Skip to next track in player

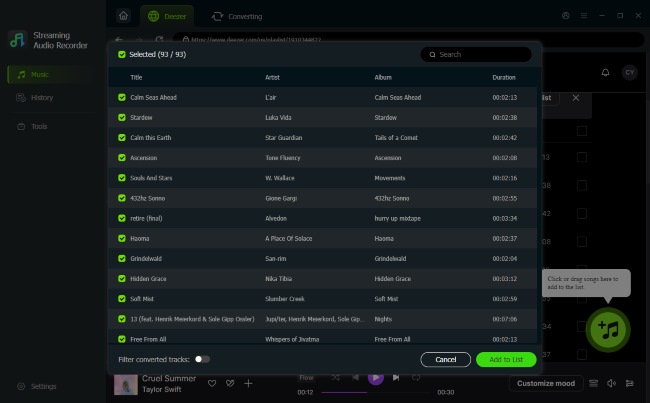click(396, 378)
